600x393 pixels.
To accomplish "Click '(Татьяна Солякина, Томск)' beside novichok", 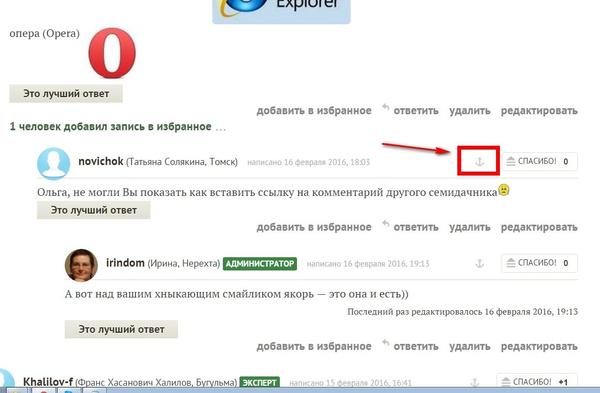I will pos(182,162).
